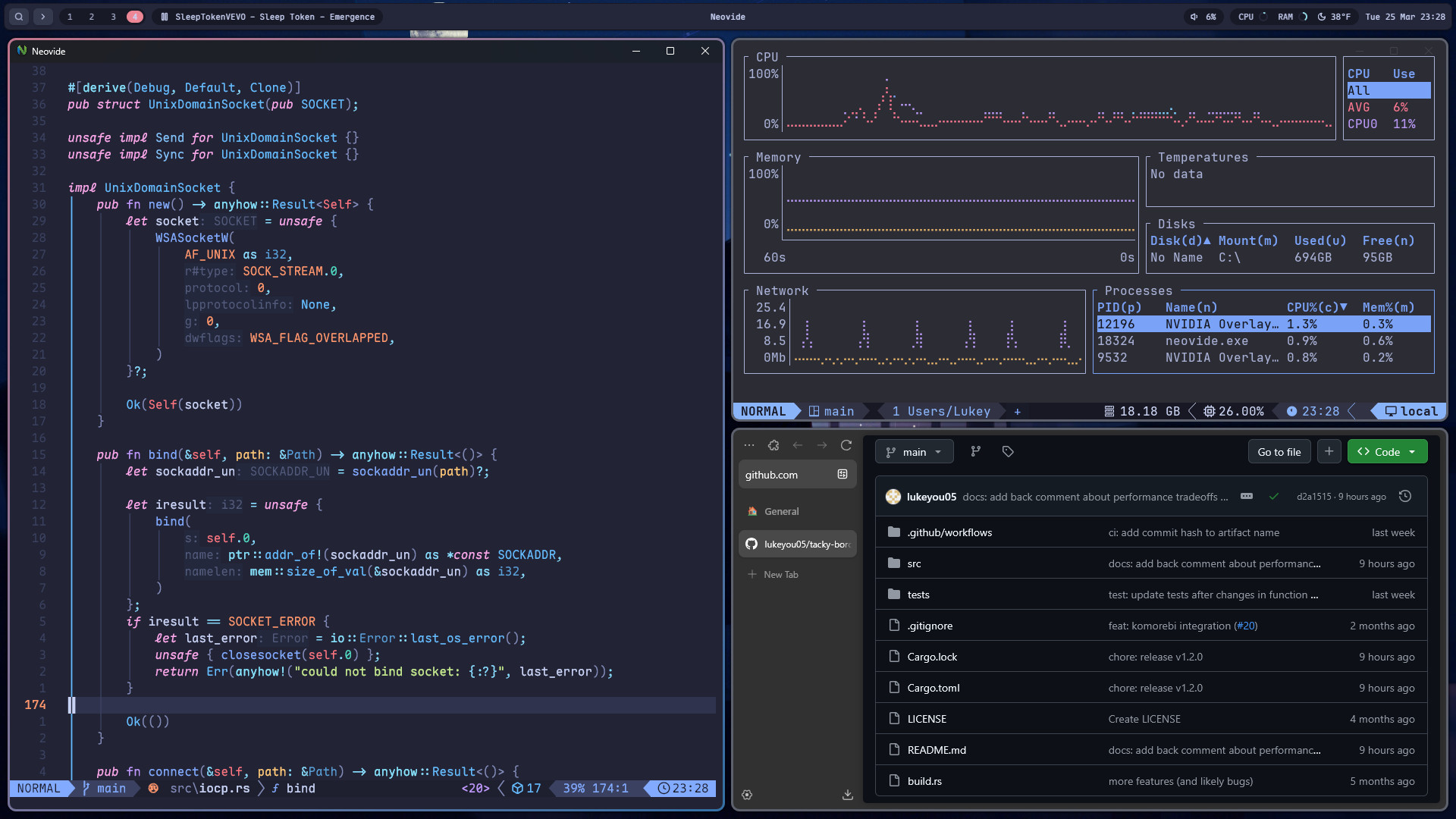
Task: Reload the GitHub page
Action: tap(846, 445)
